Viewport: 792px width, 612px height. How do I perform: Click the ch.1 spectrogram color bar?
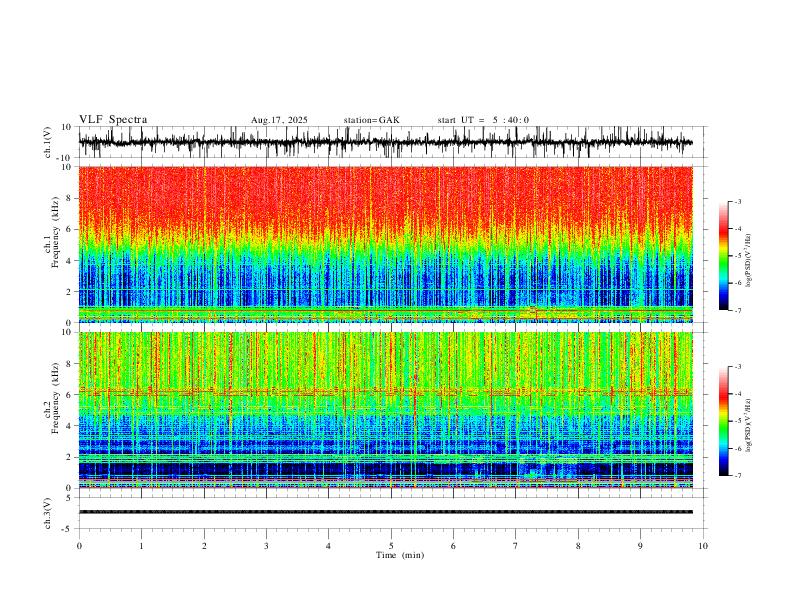723,256
